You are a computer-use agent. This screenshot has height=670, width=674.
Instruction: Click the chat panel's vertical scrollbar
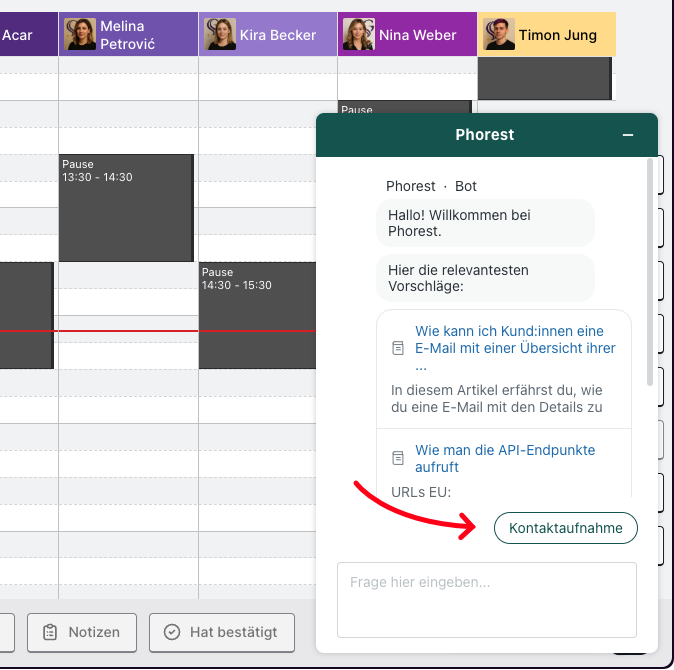point(651,230)
